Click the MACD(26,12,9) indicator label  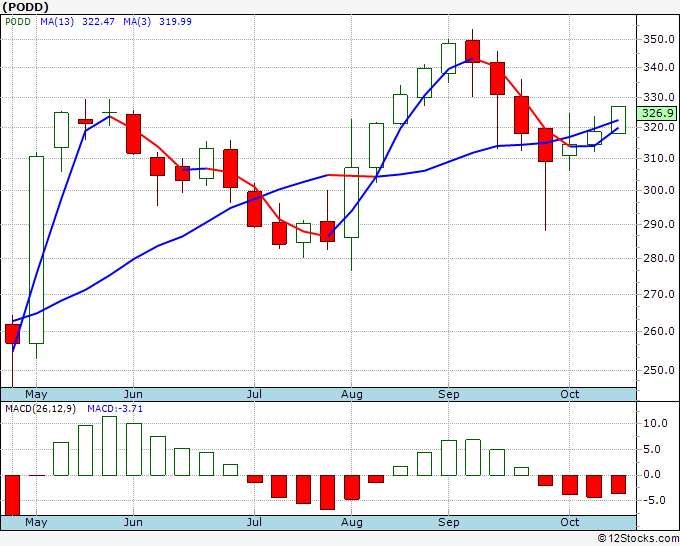40,409
